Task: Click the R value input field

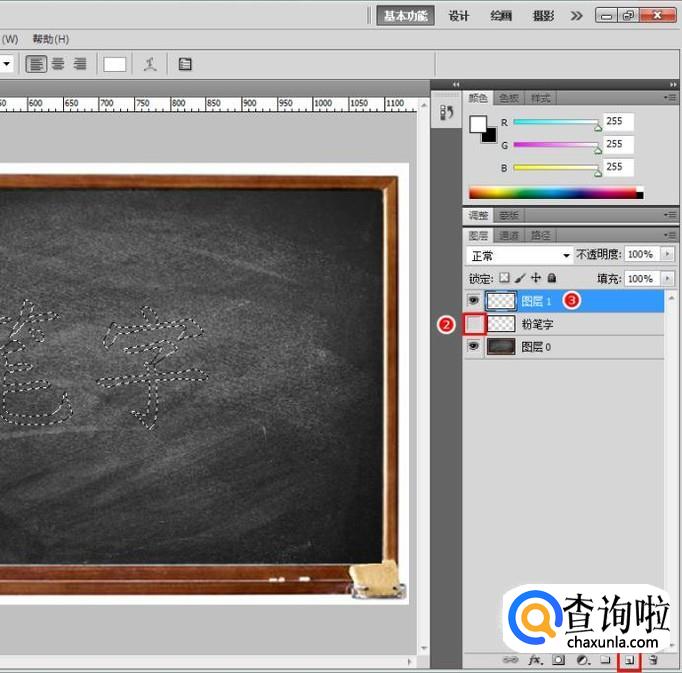Action: 617,121
